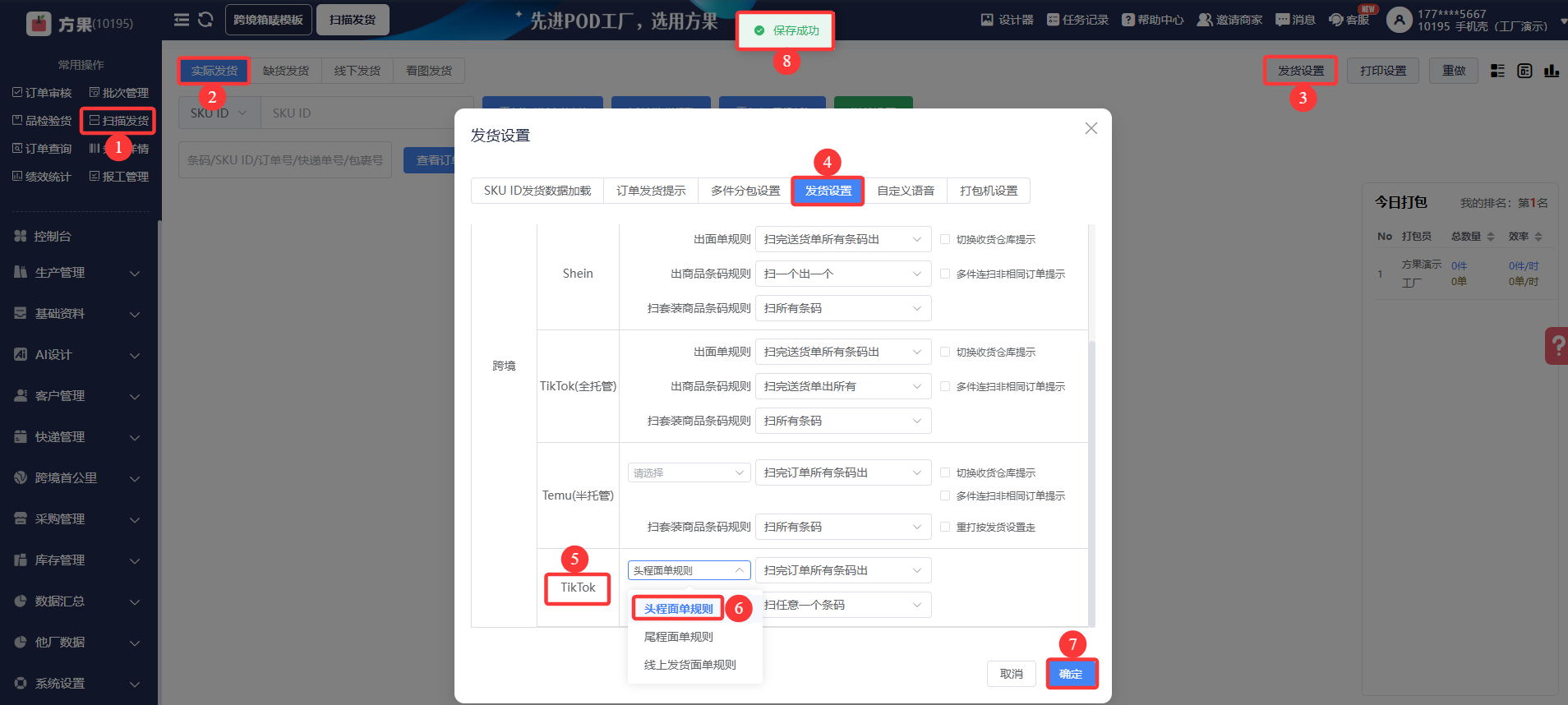Open 批次管理 shortcut in sidebar
1568x705 pixels.
tap(119, 93)
